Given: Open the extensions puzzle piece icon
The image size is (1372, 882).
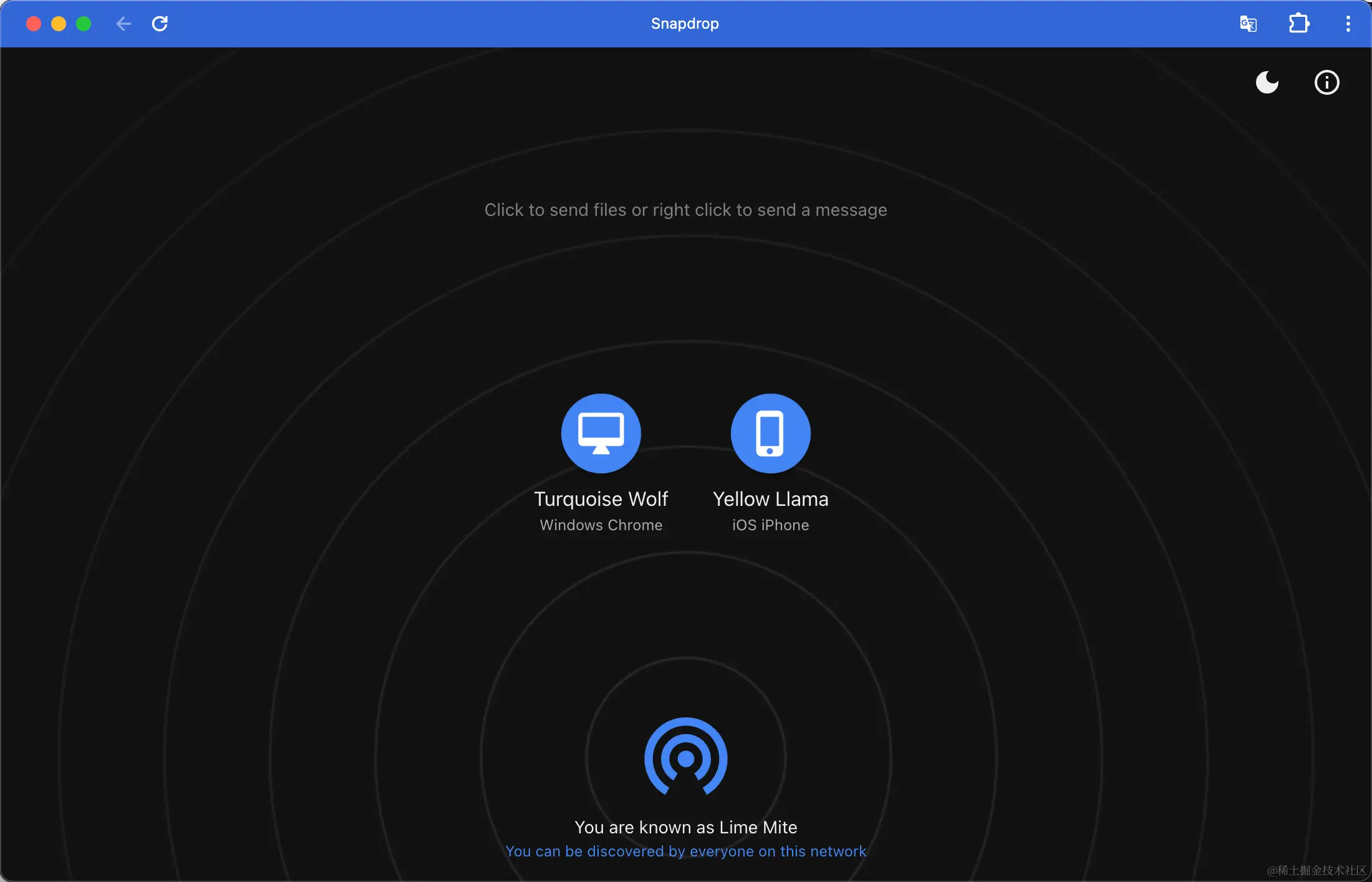Looking at the screenshot, I should coord(1299,24).
